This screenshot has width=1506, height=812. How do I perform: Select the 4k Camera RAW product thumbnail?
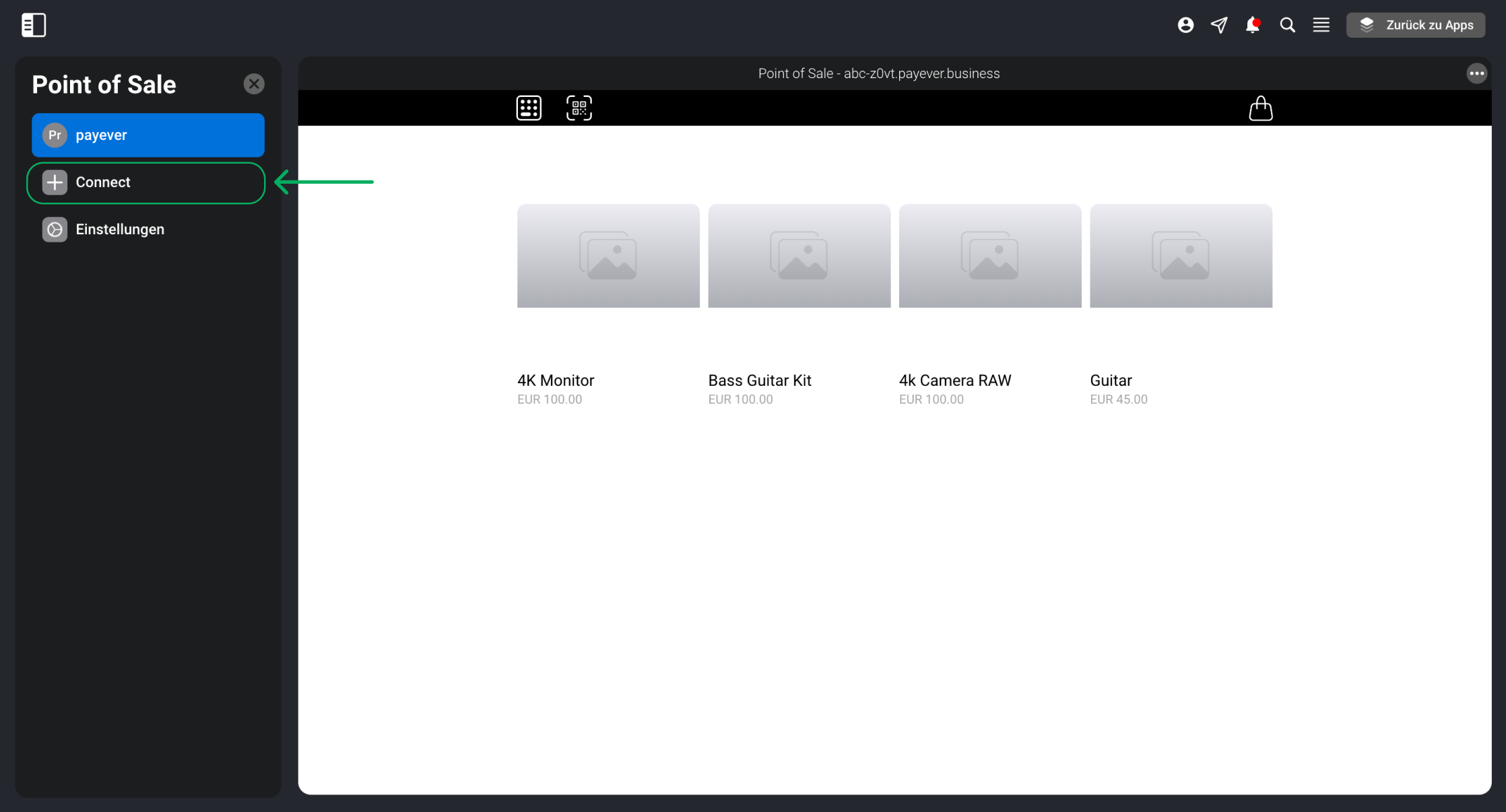point(990,256)
